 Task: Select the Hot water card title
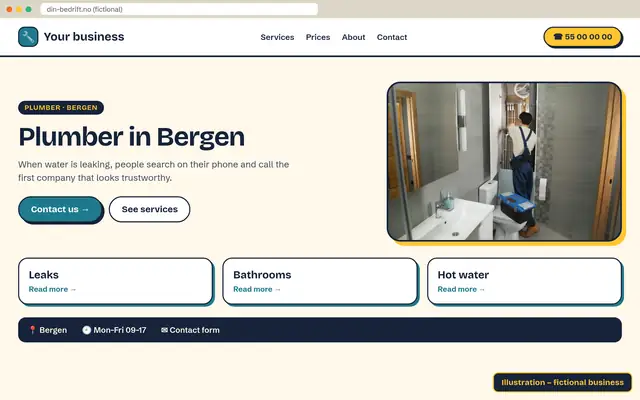click(x=463, y=275)
